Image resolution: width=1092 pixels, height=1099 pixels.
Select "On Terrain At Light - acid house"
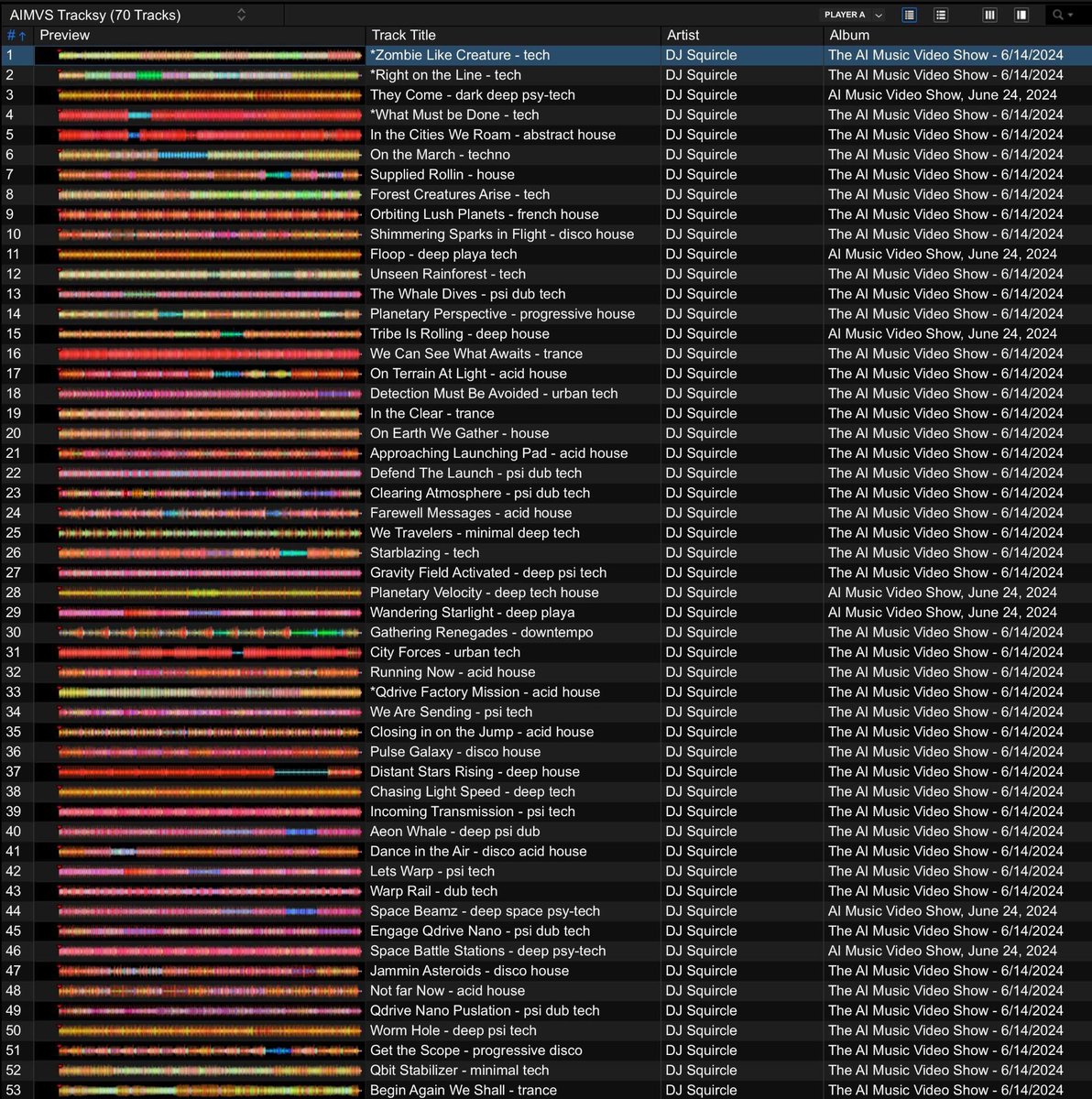(468, 374)
